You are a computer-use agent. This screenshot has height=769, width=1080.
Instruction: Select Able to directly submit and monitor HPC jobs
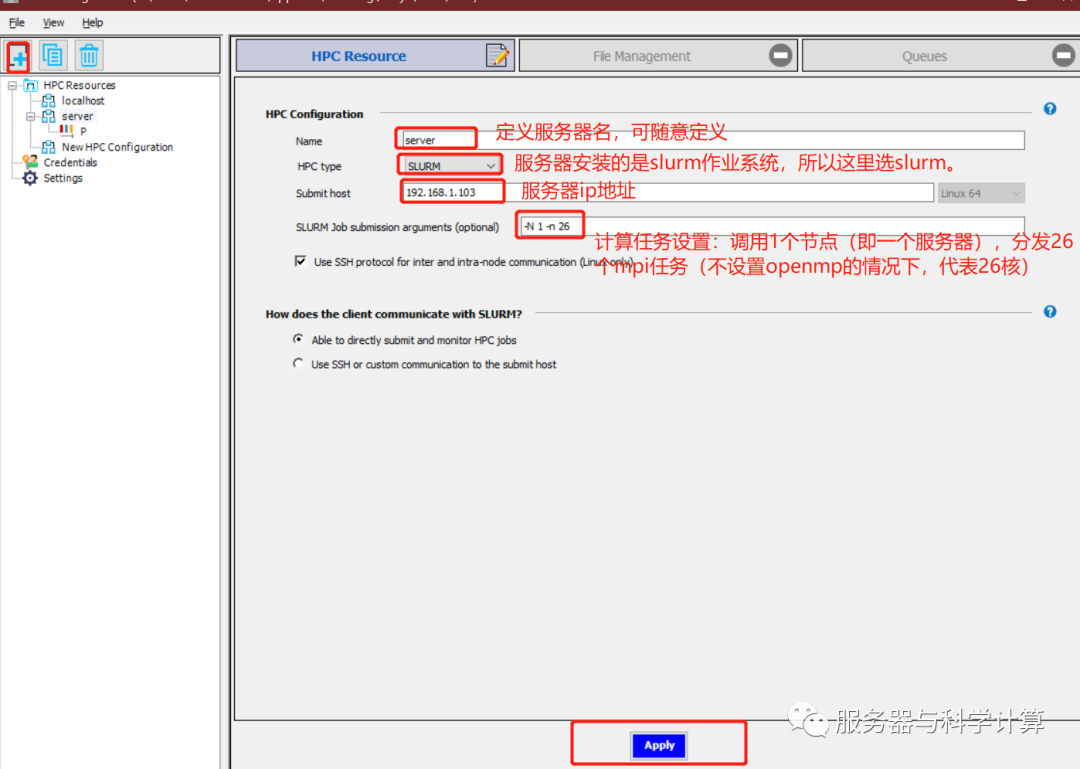(298, 339)
